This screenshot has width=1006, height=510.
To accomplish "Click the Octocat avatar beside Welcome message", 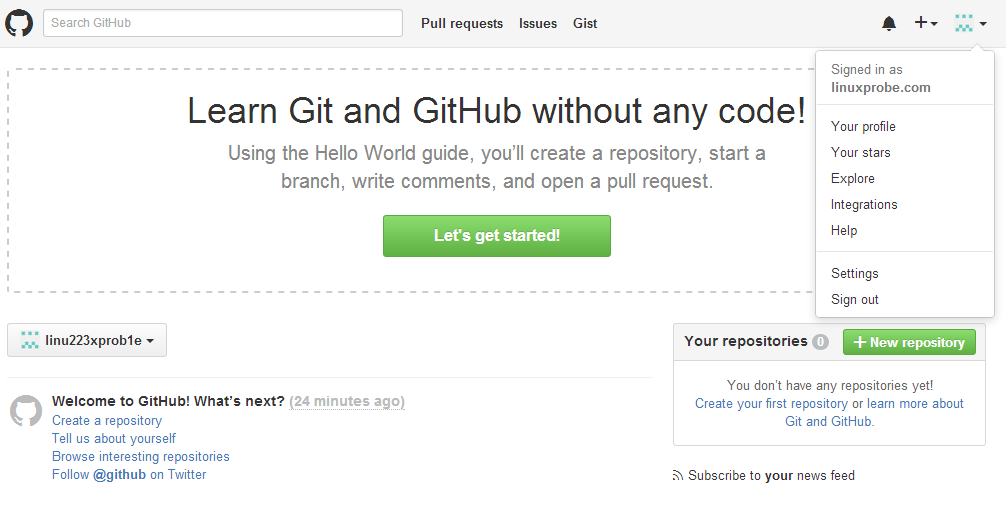I will [26, 411].
